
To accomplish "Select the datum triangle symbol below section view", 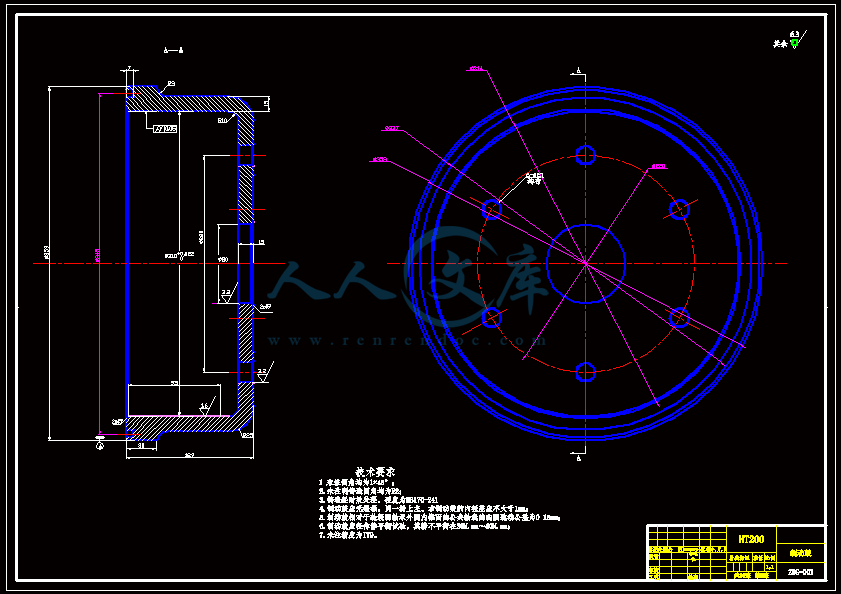I will 100,444.
